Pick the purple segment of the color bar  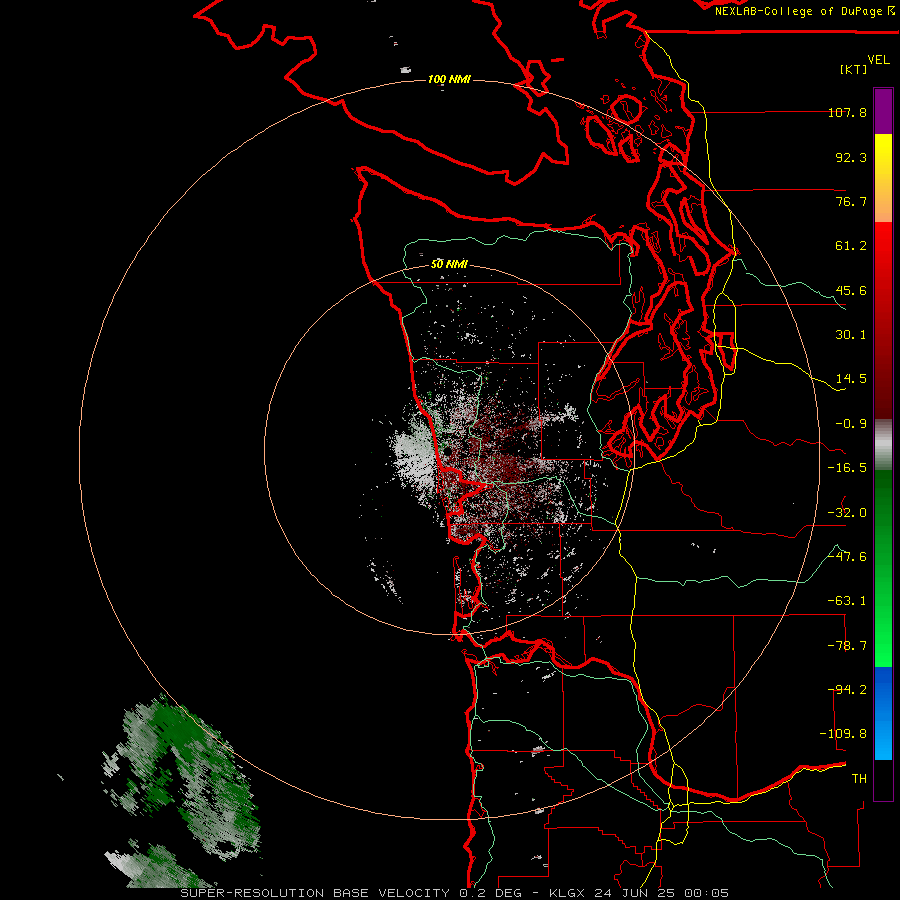[x=883, y=112]
